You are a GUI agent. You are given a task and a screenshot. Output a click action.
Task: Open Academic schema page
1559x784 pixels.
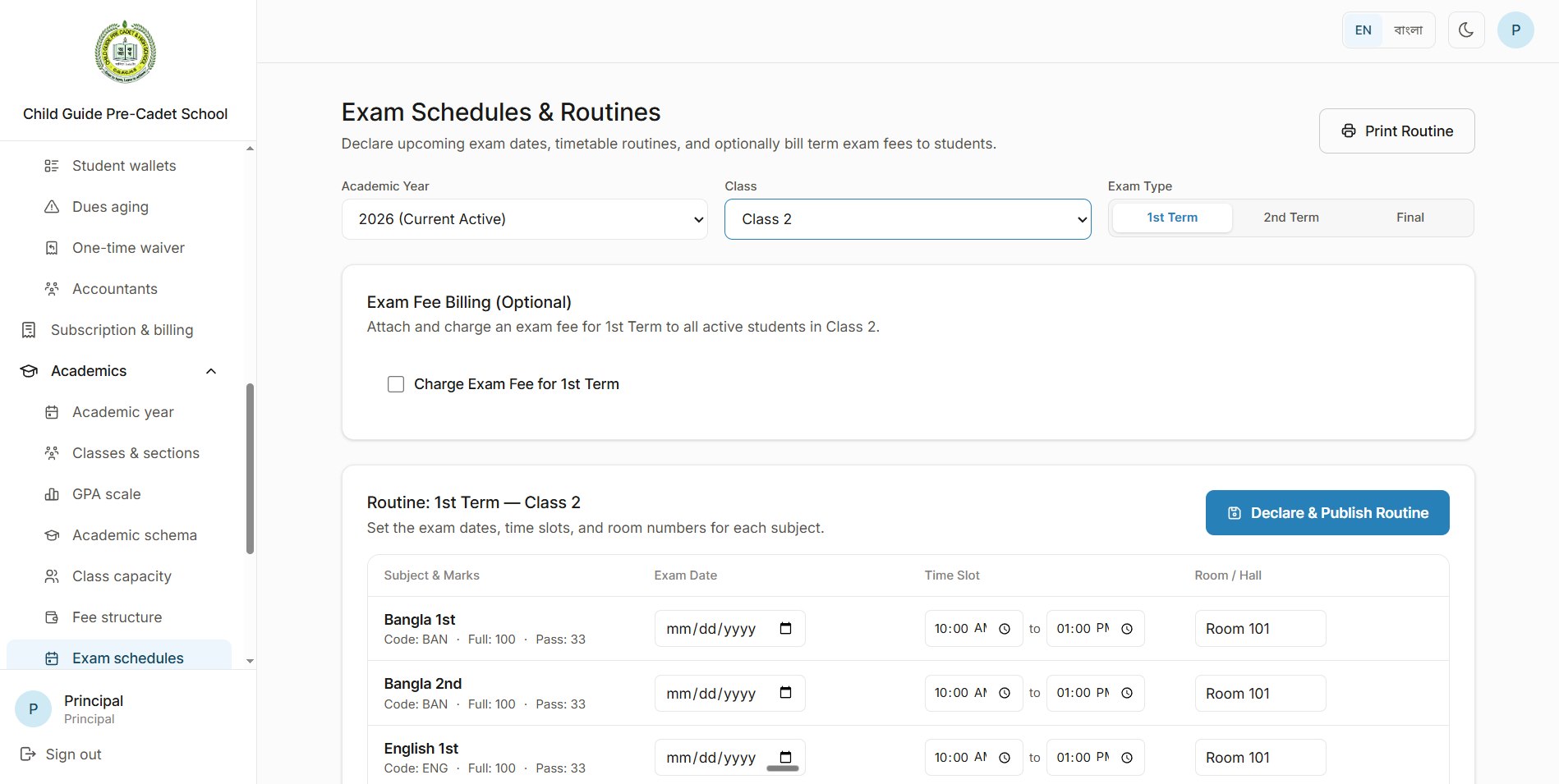[x=120, y=535]
